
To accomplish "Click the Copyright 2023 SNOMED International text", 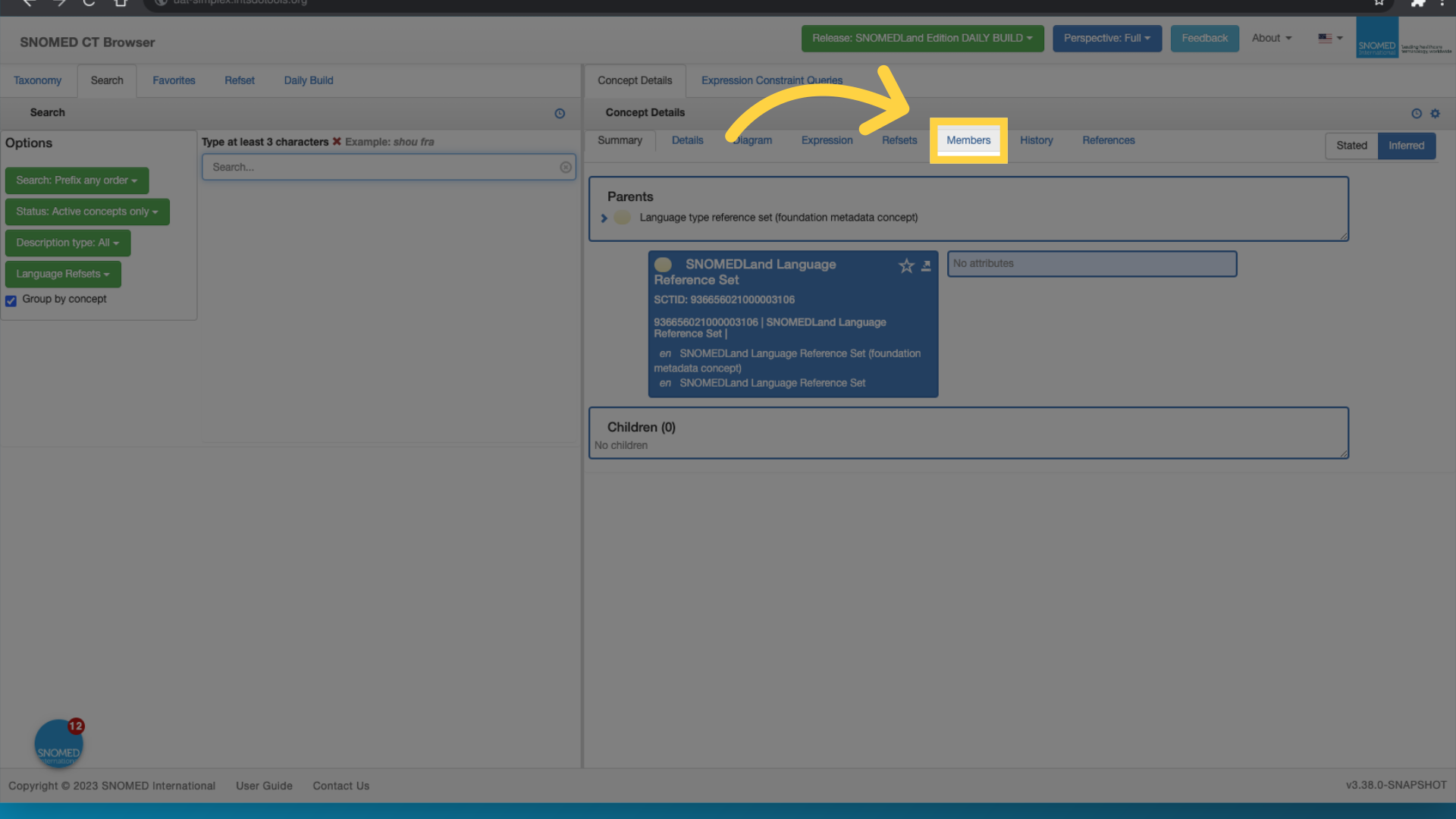I will 111,786.
